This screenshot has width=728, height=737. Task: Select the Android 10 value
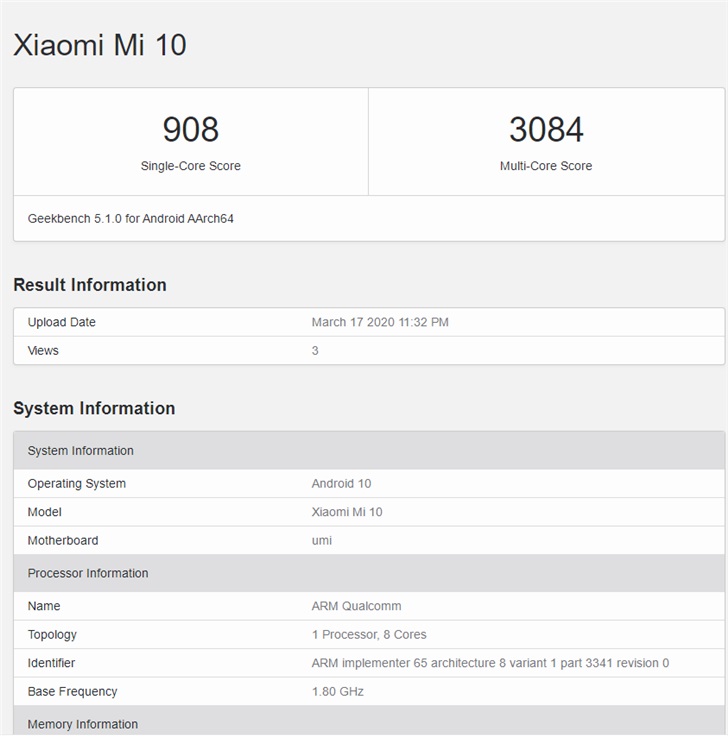pyautogui.click(x=341, y=483)
